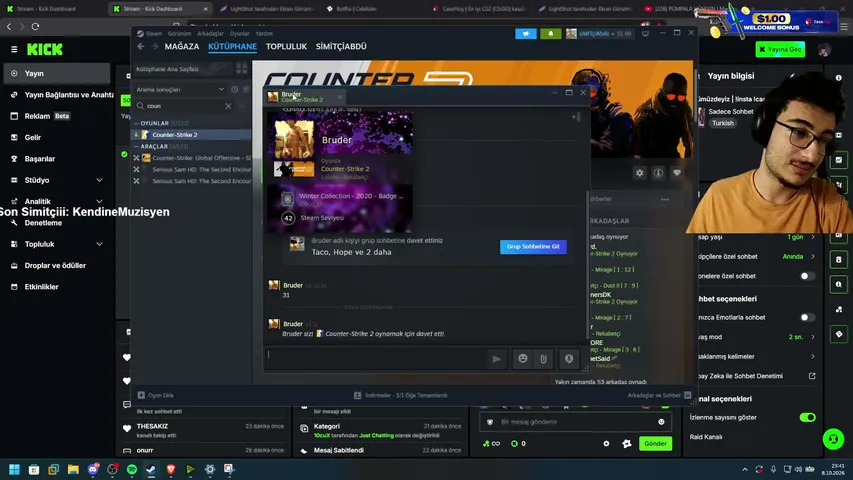Open Counter-Strike 2 settings gear icon
The width and height of the screenshot is (853, 480).
click(640, 173)
